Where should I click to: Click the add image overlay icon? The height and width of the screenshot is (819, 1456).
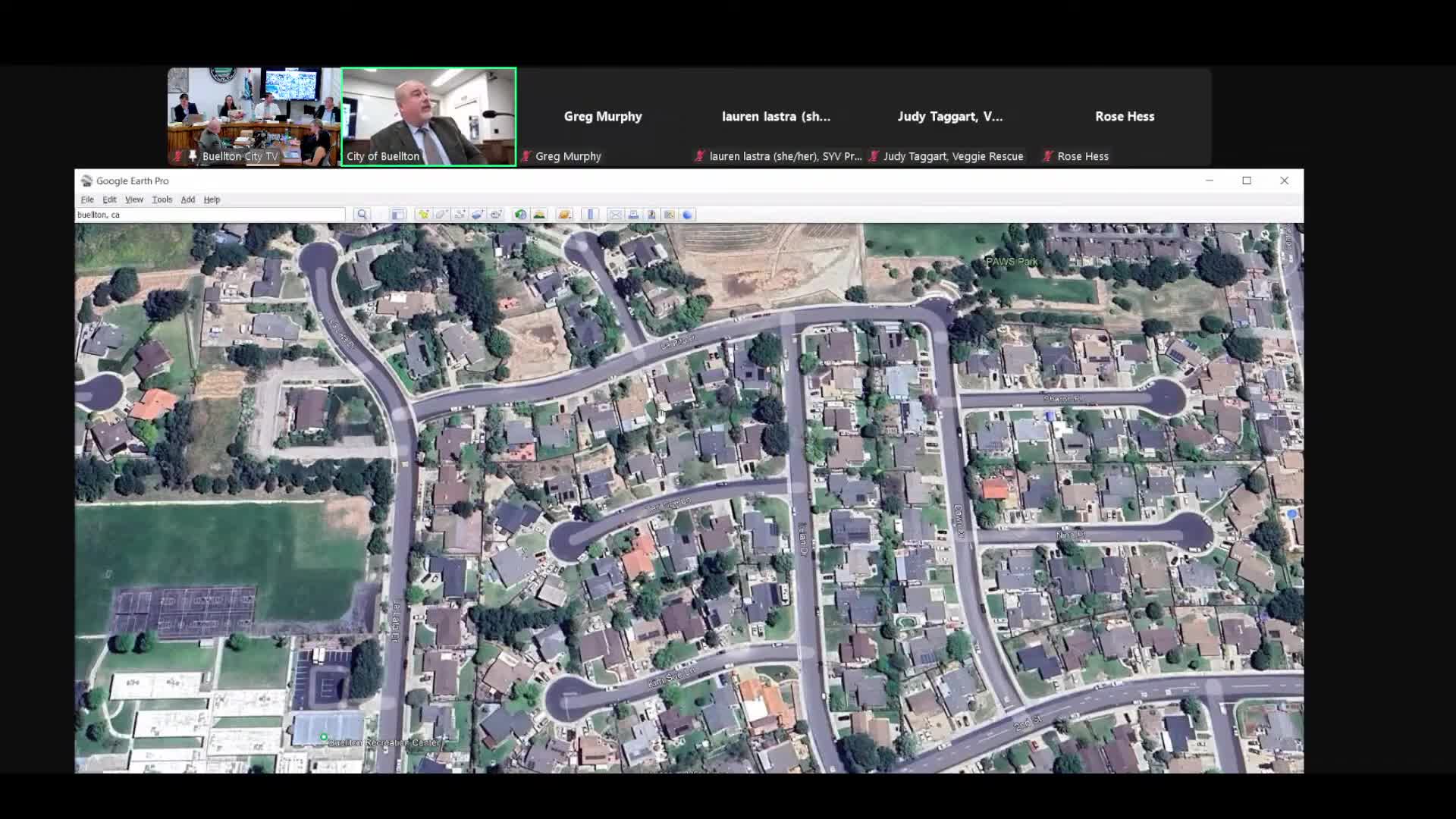pyautogui.click(x=478, y=215)
